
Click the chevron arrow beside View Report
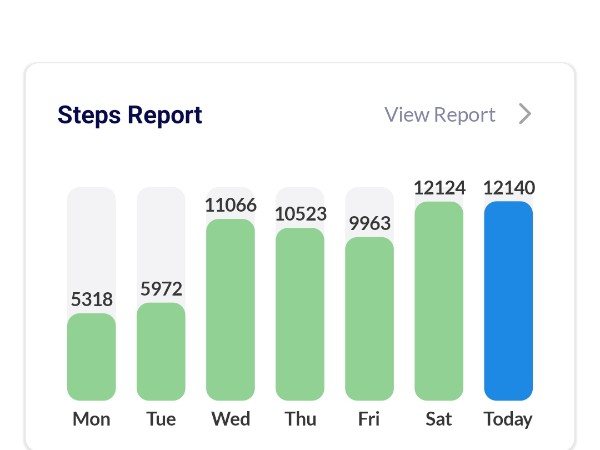tap(525, 114)
